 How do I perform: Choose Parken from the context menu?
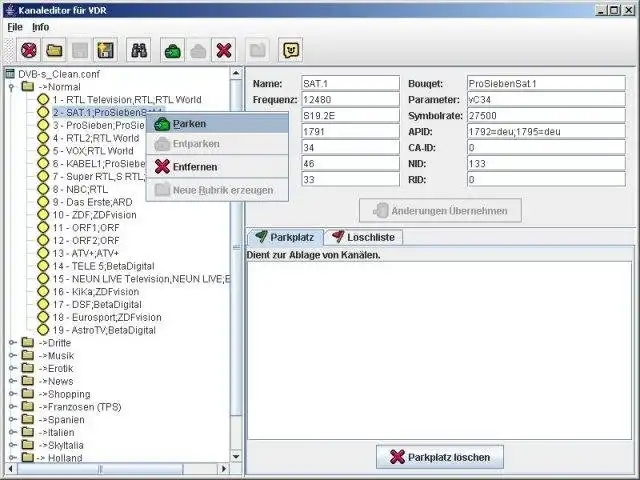[217, 124]
